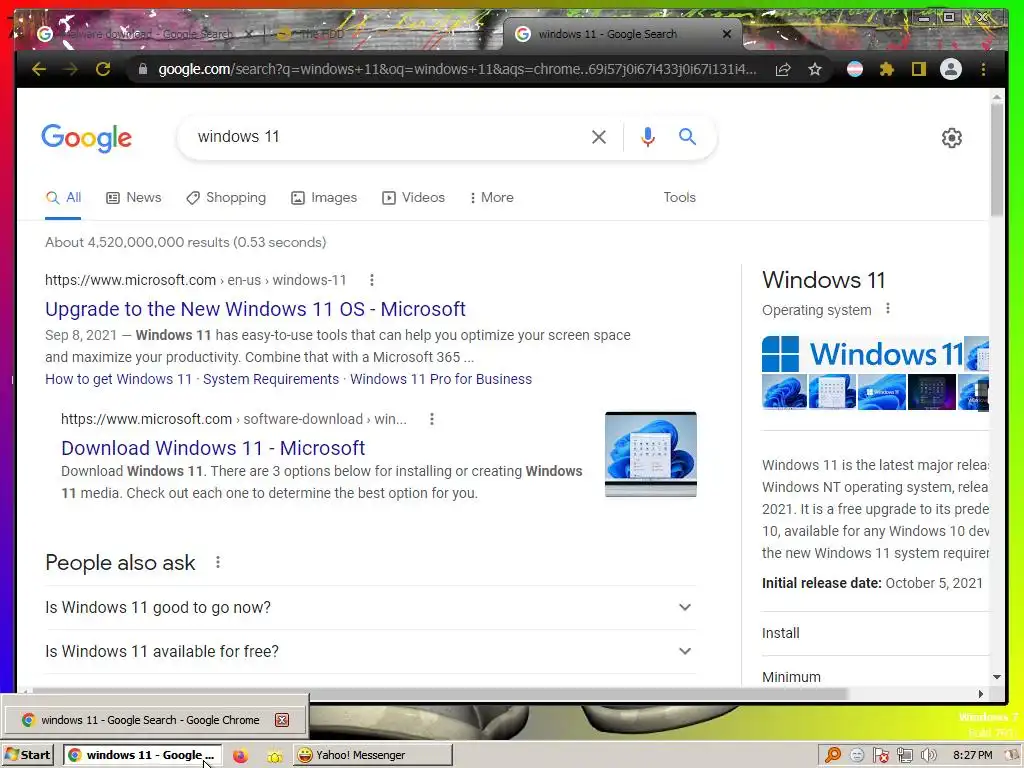Close the Chrome taskbar preview
Viewport: 1024px width, 768px height.
pos(281,720)
